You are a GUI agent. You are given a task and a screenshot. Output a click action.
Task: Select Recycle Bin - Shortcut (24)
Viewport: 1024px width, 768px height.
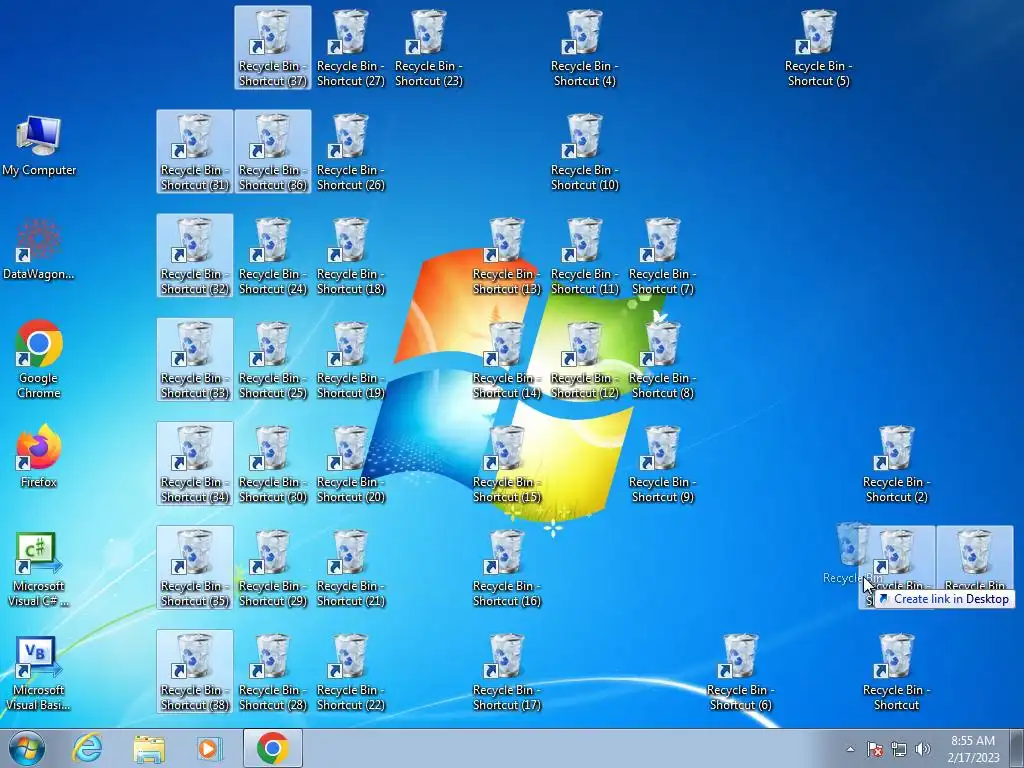(x=272, y=255)
